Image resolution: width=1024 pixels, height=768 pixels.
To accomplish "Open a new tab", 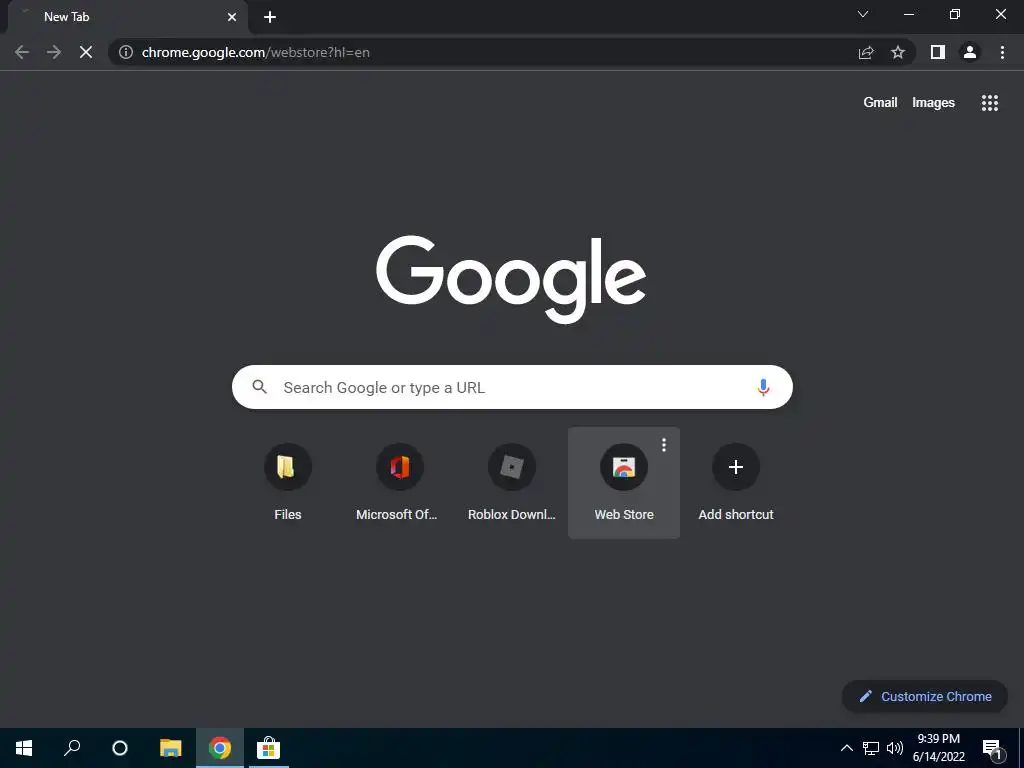I will tap(270, 17).
